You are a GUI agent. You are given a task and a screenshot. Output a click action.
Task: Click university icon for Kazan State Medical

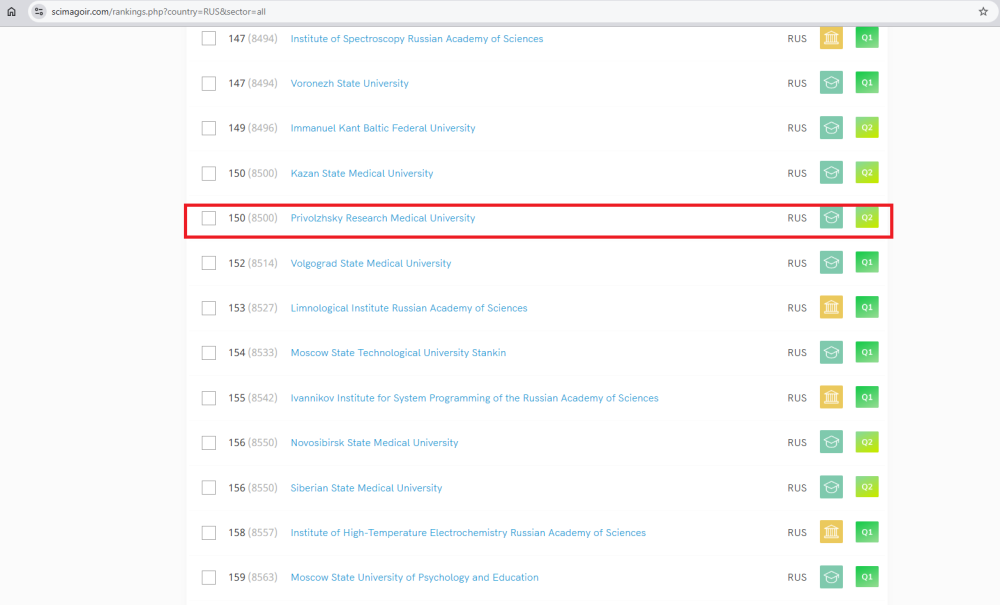point(831,173)
